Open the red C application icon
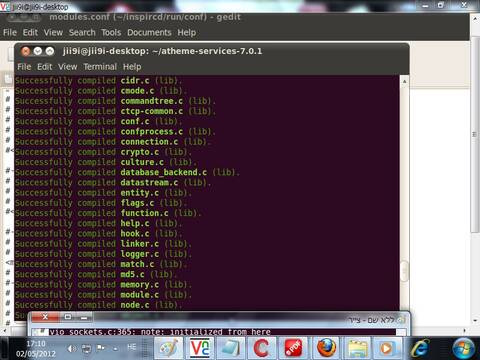This screenshot has width=480, height=360. 262,348
